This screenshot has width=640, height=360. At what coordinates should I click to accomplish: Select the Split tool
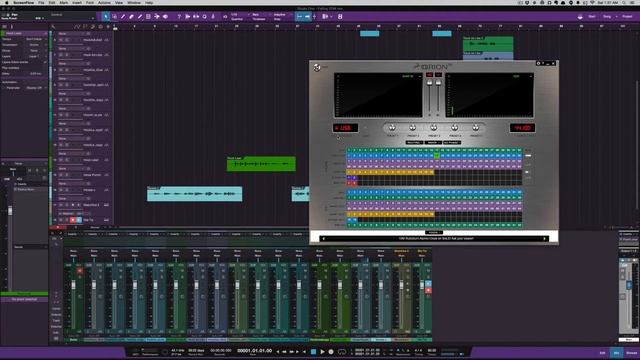click(123, 17)
